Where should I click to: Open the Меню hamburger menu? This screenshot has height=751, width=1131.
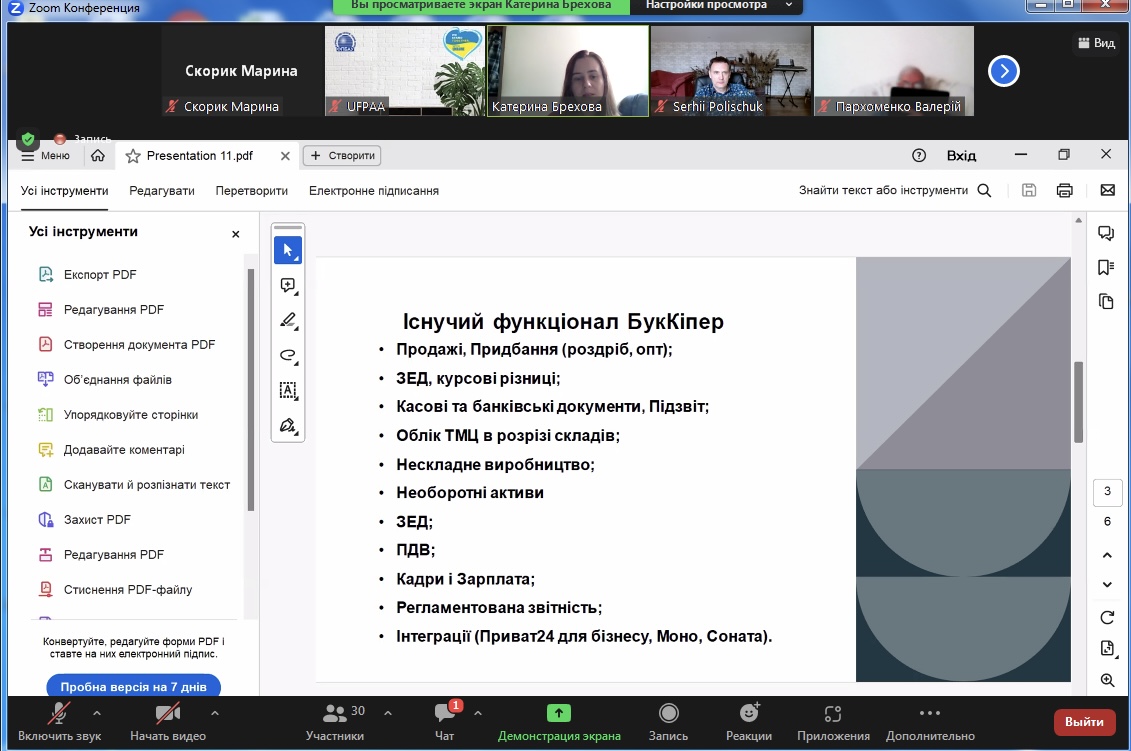click(45, 156)
